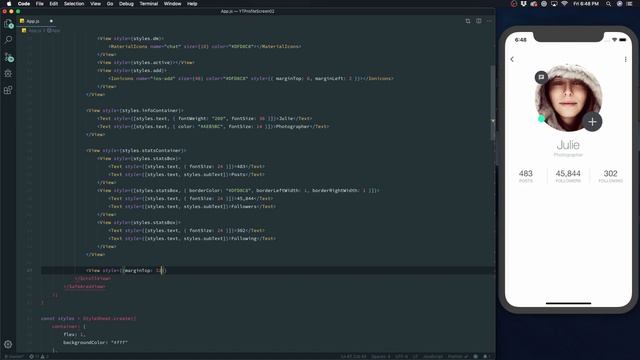Open the View menu

96,4
